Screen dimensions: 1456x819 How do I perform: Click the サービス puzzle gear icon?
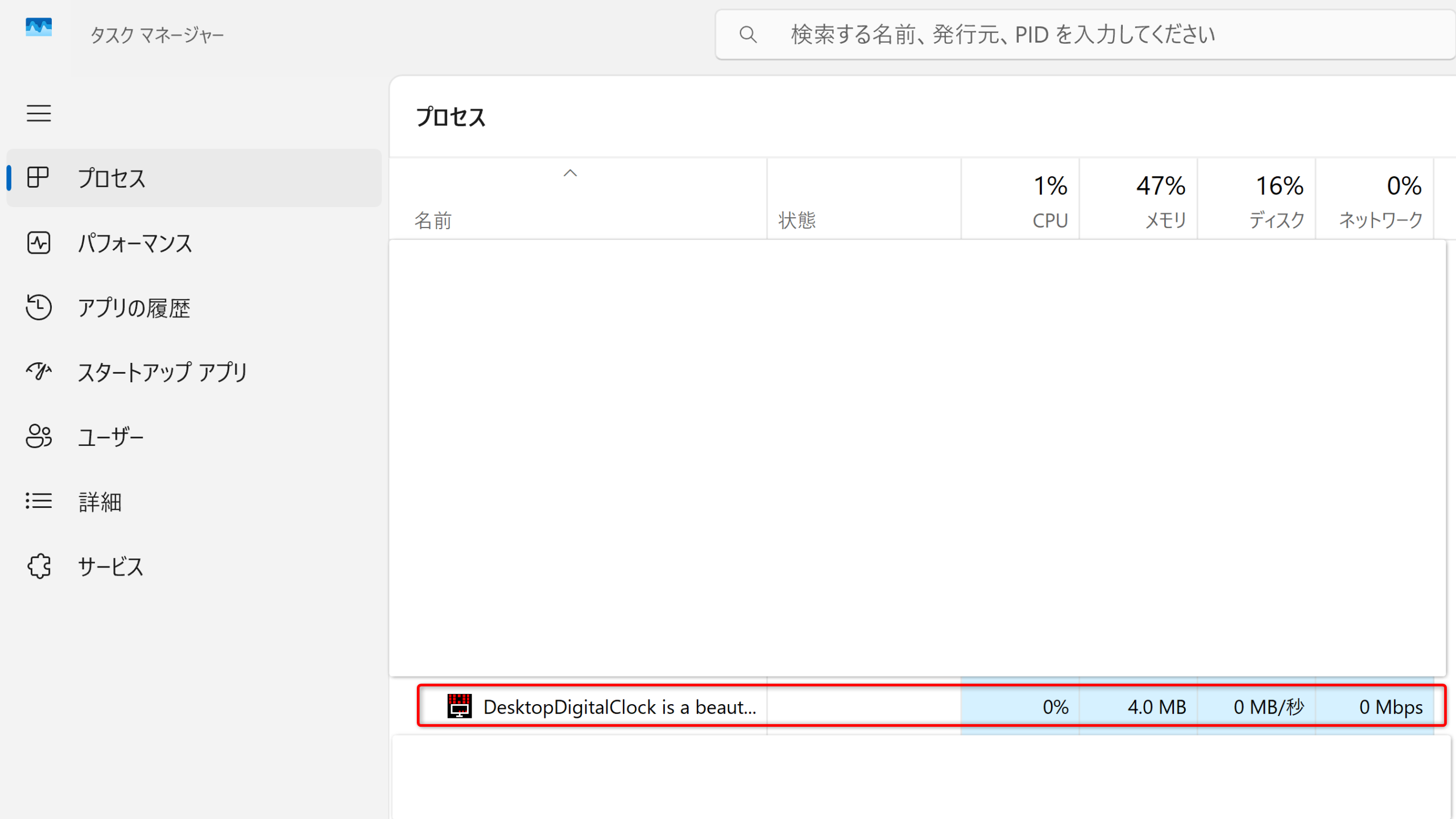click(38, 566)
